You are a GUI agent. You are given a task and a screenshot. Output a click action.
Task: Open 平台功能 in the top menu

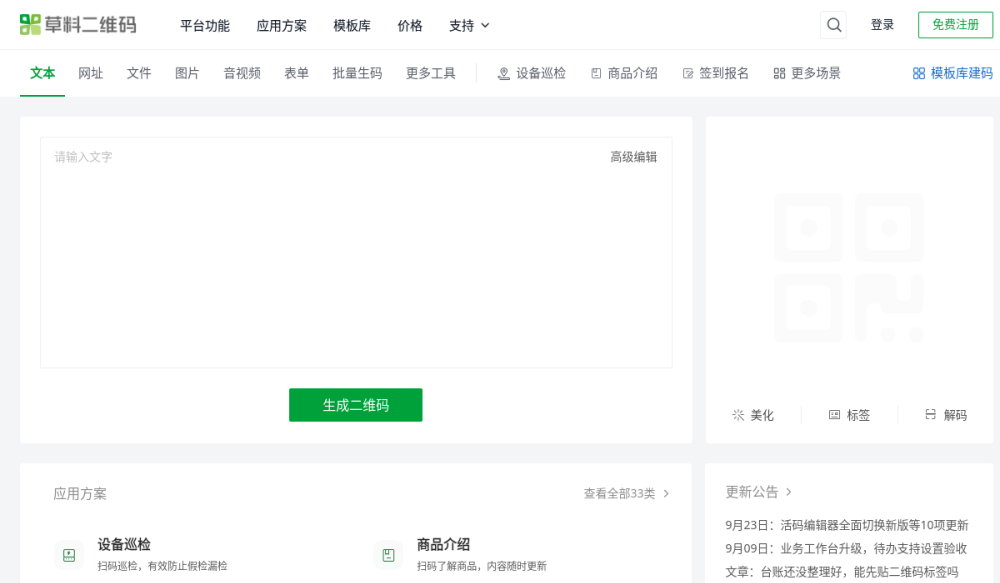click(205, 26)
